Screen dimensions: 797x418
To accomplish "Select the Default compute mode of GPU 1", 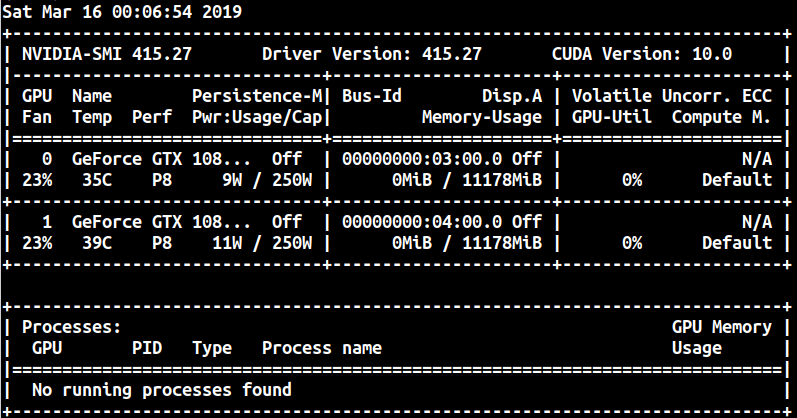I will coord(736,243).
